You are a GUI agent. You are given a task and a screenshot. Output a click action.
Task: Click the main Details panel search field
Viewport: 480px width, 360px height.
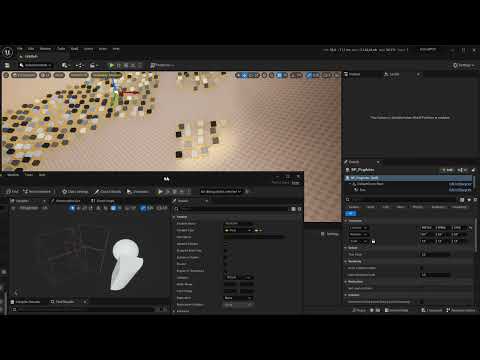[402, 200]
